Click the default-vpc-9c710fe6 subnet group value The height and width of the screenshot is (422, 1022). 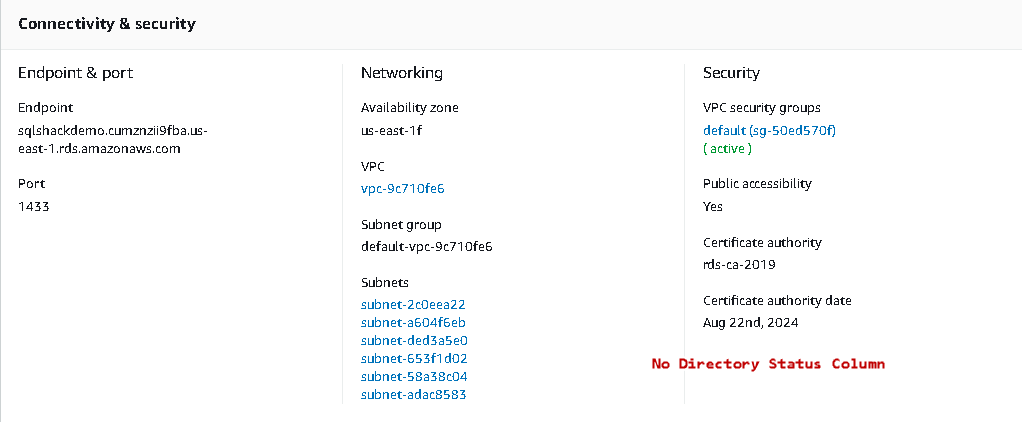pyautogui.click(x=426, y=246)
